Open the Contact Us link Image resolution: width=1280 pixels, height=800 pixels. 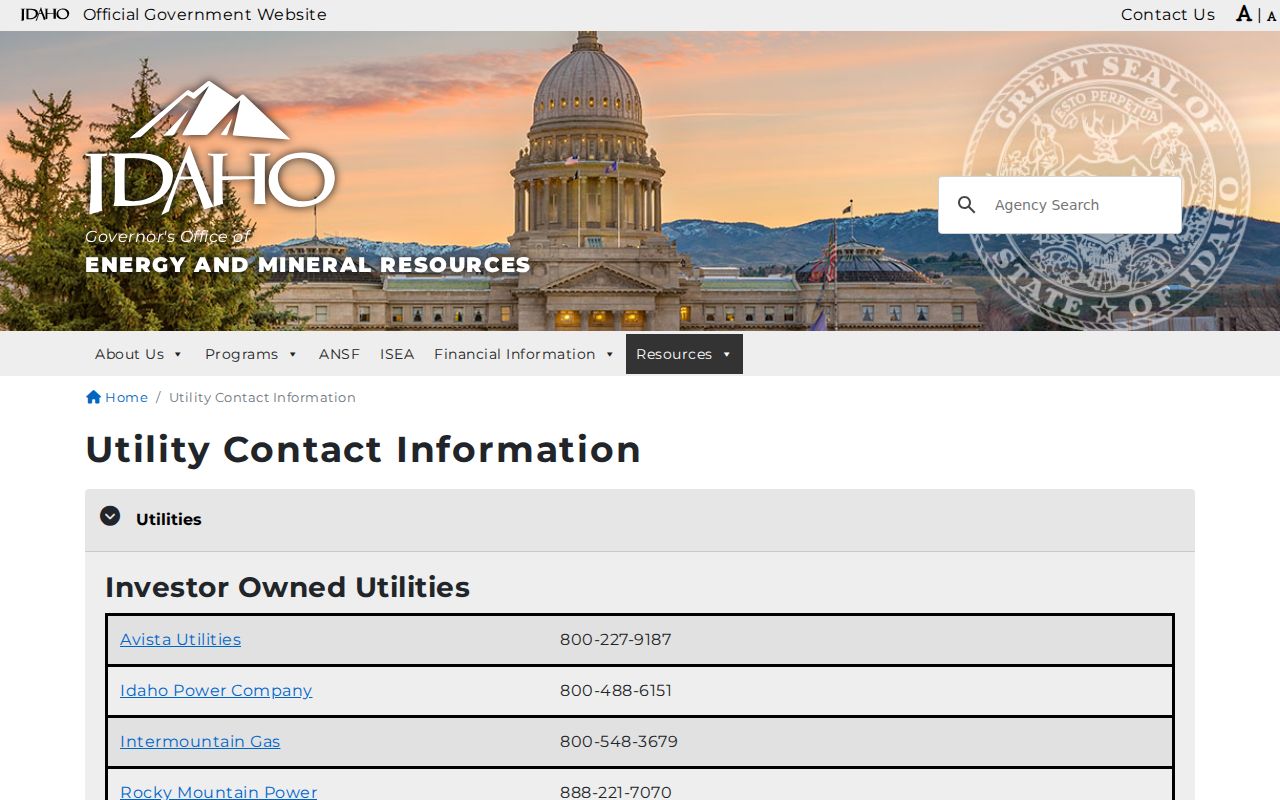pos(1167,14)
